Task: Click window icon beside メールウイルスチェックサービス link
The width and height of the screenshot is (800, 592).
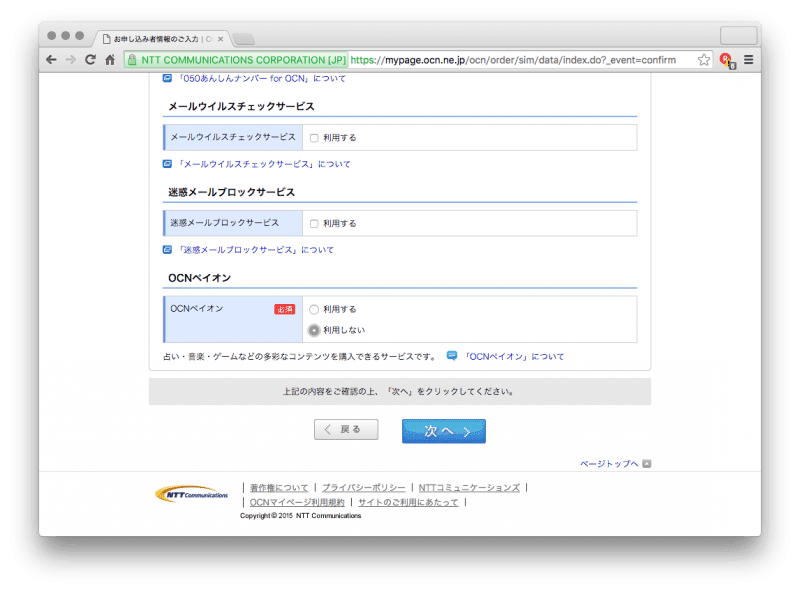Action: [167, 164]
